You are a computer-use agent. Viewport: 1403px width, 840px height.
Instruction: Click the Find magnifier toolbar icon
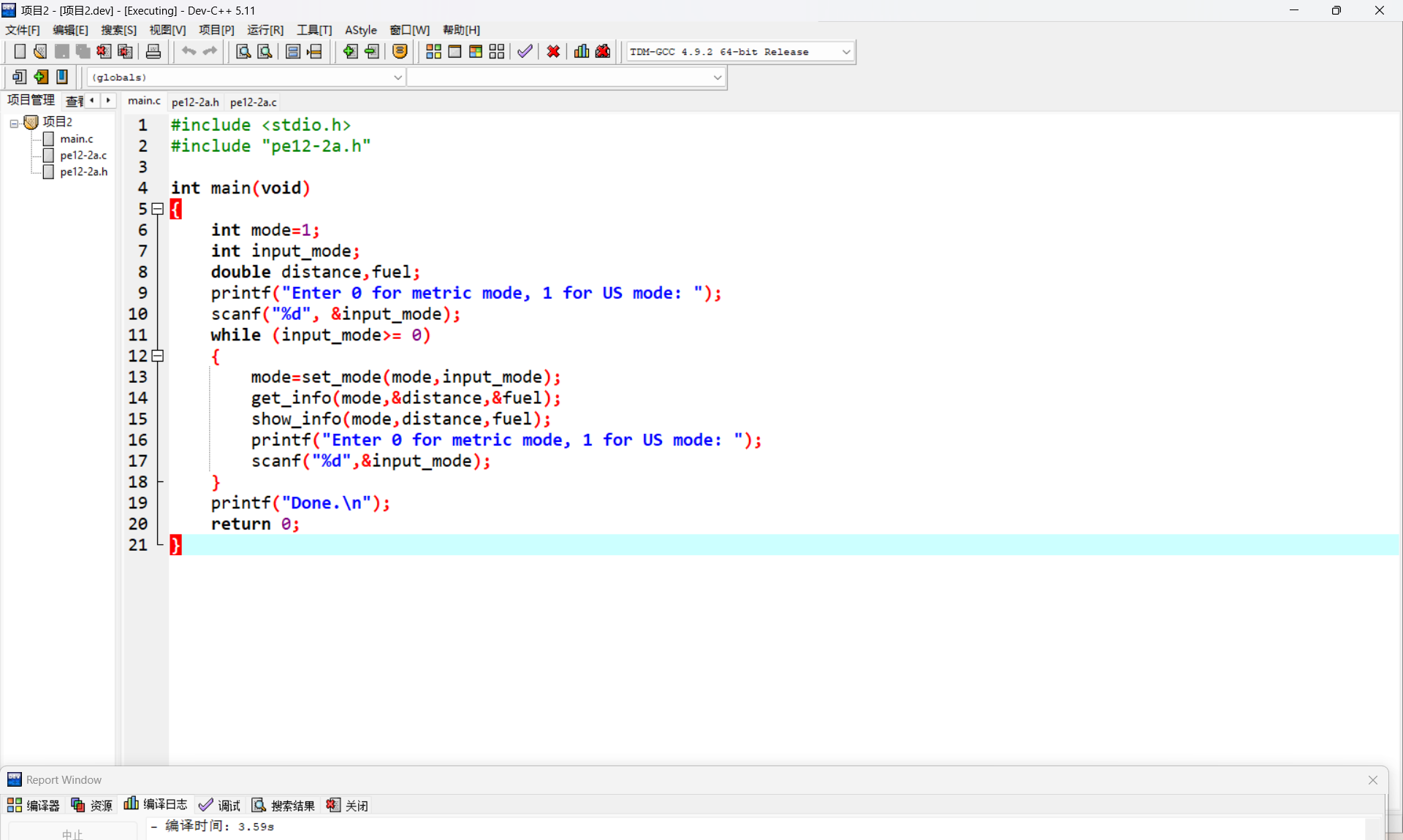point(243,52)
